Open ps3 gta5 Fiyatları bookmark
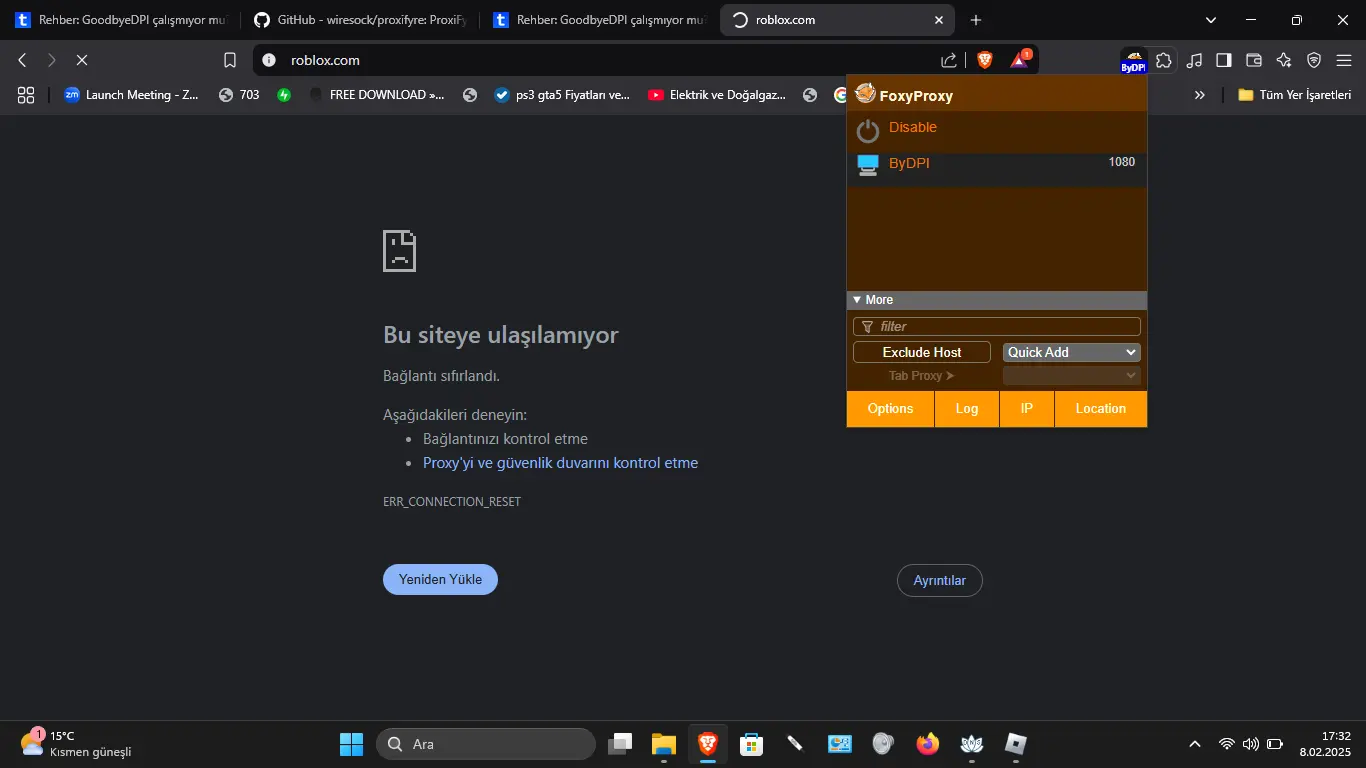Image resolution: width=1366 pixels, height=768 pixels. [563, 95]
